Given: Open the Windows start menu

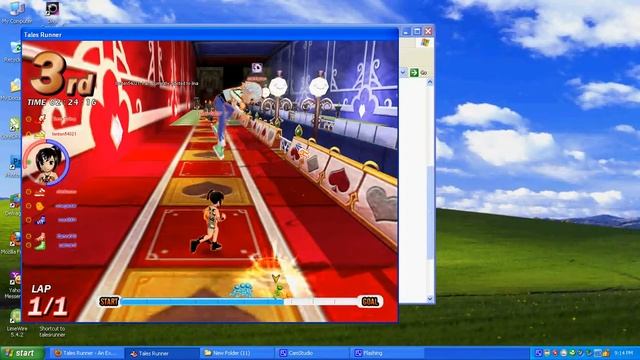Looking at the screenshot, I should coord(21,353).
